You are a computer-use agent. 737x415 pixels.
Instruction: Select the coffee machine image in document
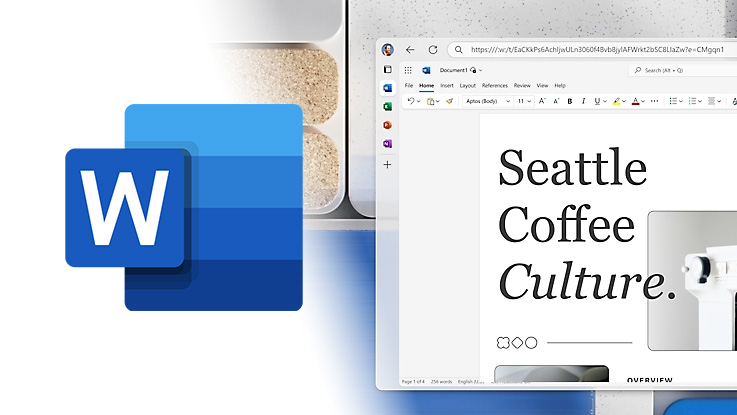coord(692,281)
